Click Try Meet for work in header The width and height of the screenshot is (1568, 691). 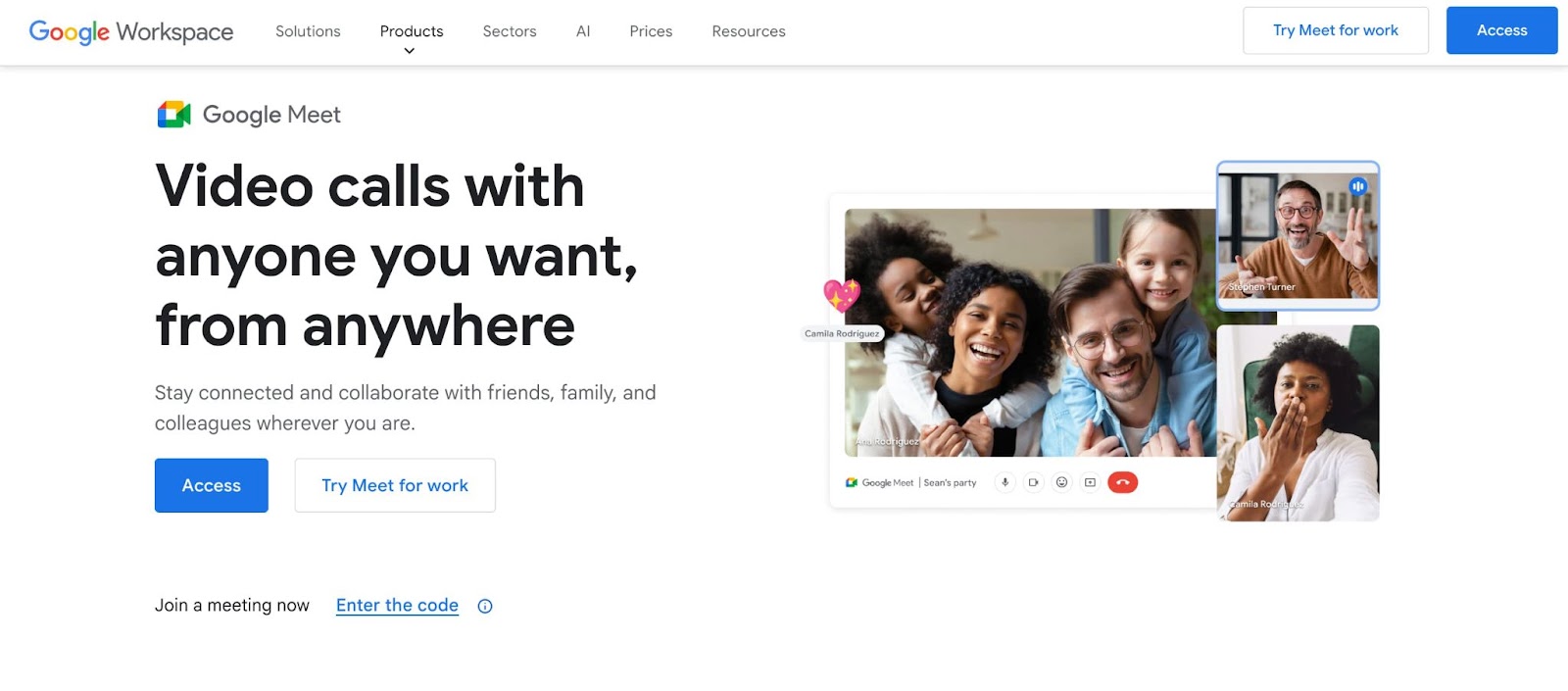click(1336, 30)
